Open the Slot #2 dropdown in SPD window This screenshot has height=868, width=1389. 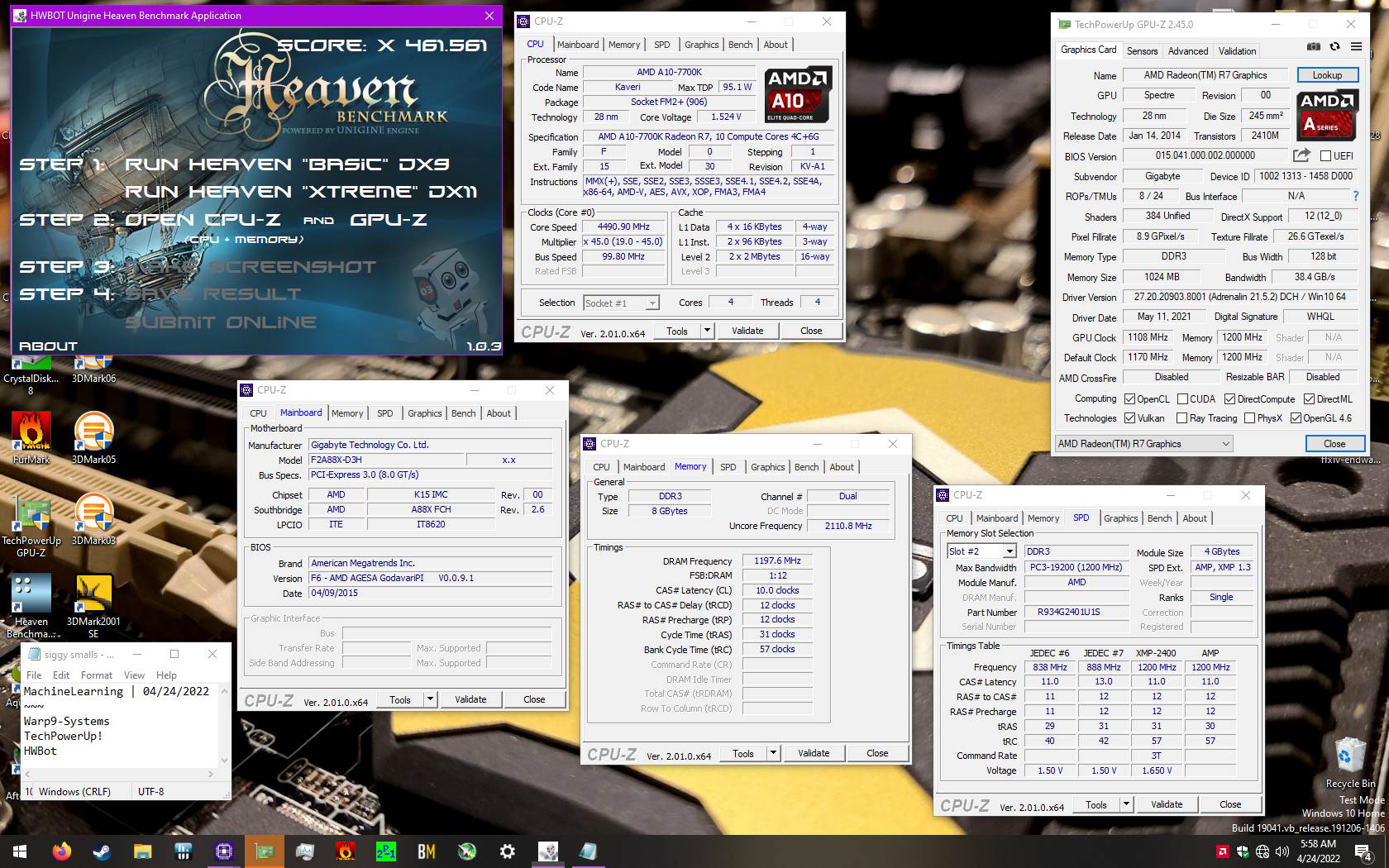pyautogui.click(x=981, y=551)
